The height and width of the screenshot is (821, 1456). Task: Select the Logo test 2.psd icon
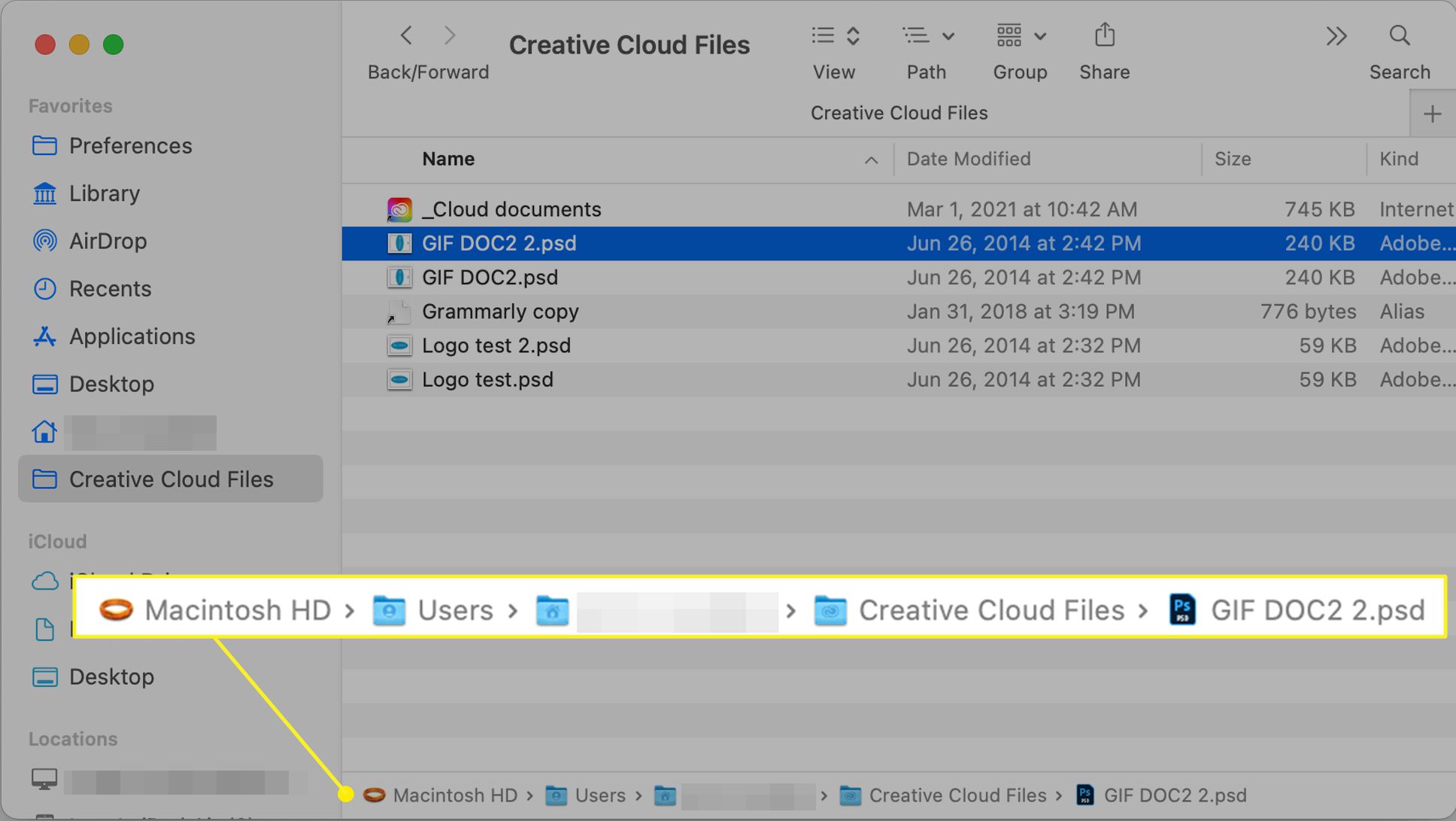point(399,345)
